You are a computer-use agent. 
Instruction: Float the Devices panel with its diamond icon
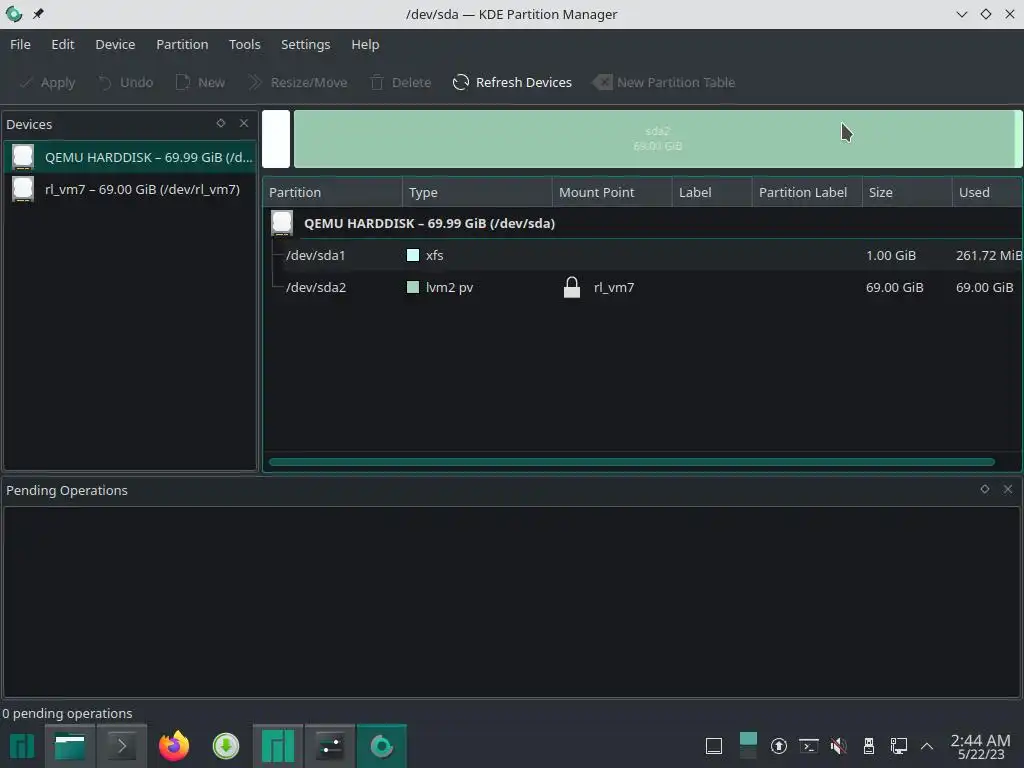pos(221,123)
